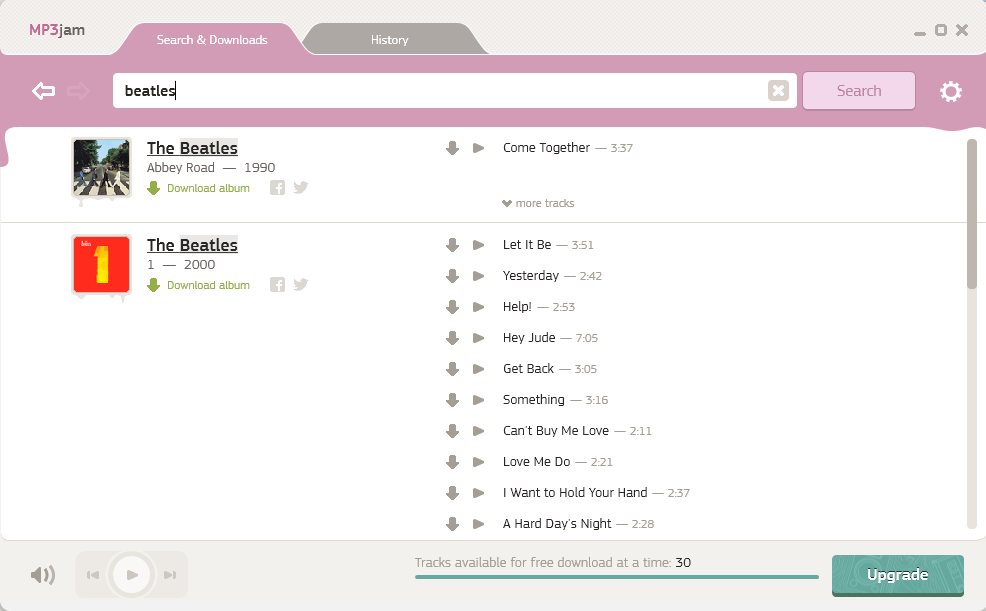Download the track Something
Image resolution: width=986 pixels, height=611 pixels.
[x=452, y=400]
